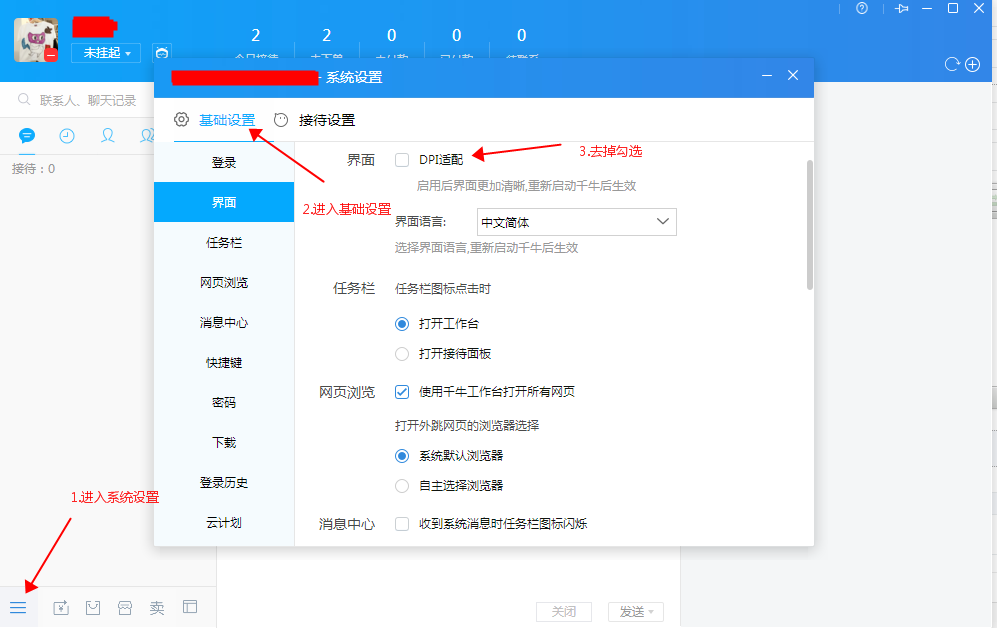Switch to the 接待设置 tab

(x=327, y=119)
